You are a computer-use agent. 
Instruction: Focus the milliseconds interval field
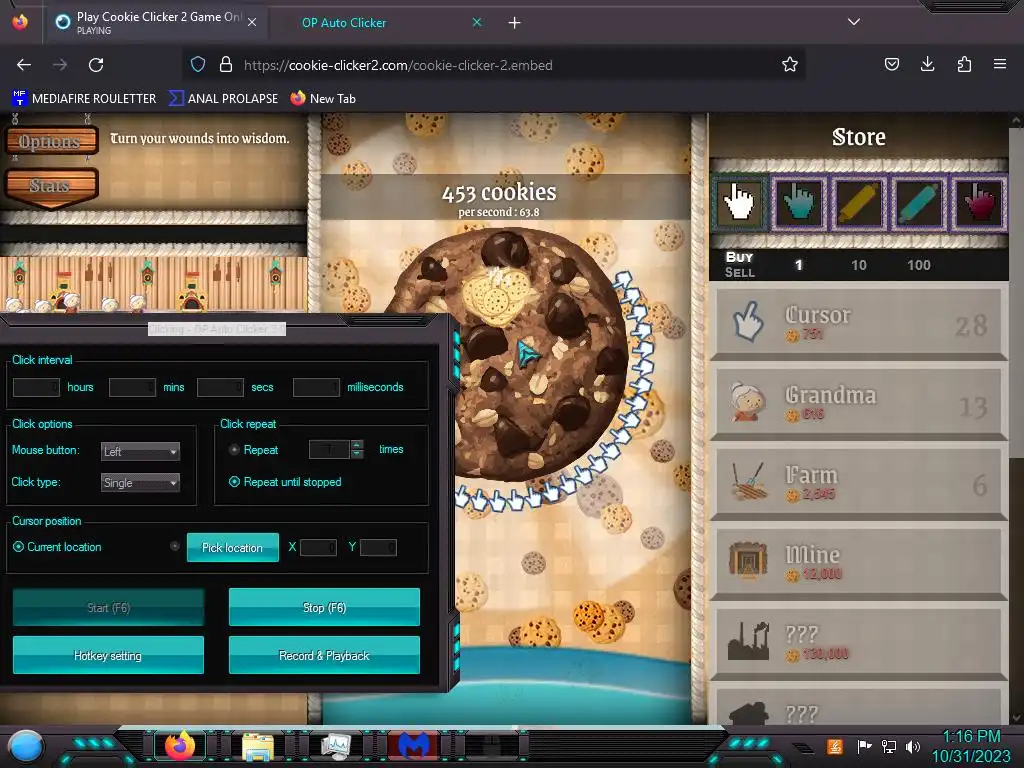point(317,387)
